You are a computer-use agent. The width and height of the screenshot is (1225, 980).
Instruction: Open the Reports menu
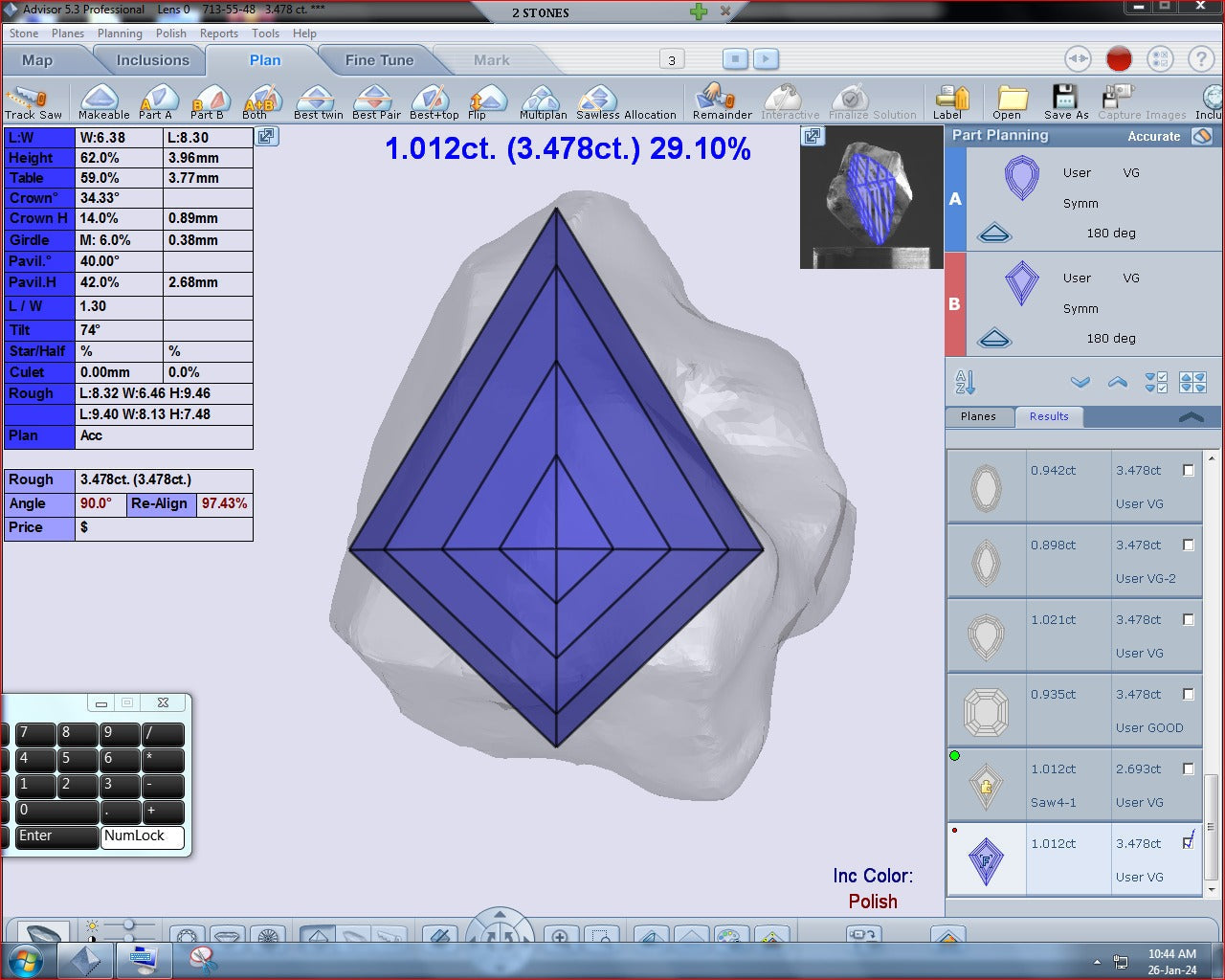pos(218,33)
